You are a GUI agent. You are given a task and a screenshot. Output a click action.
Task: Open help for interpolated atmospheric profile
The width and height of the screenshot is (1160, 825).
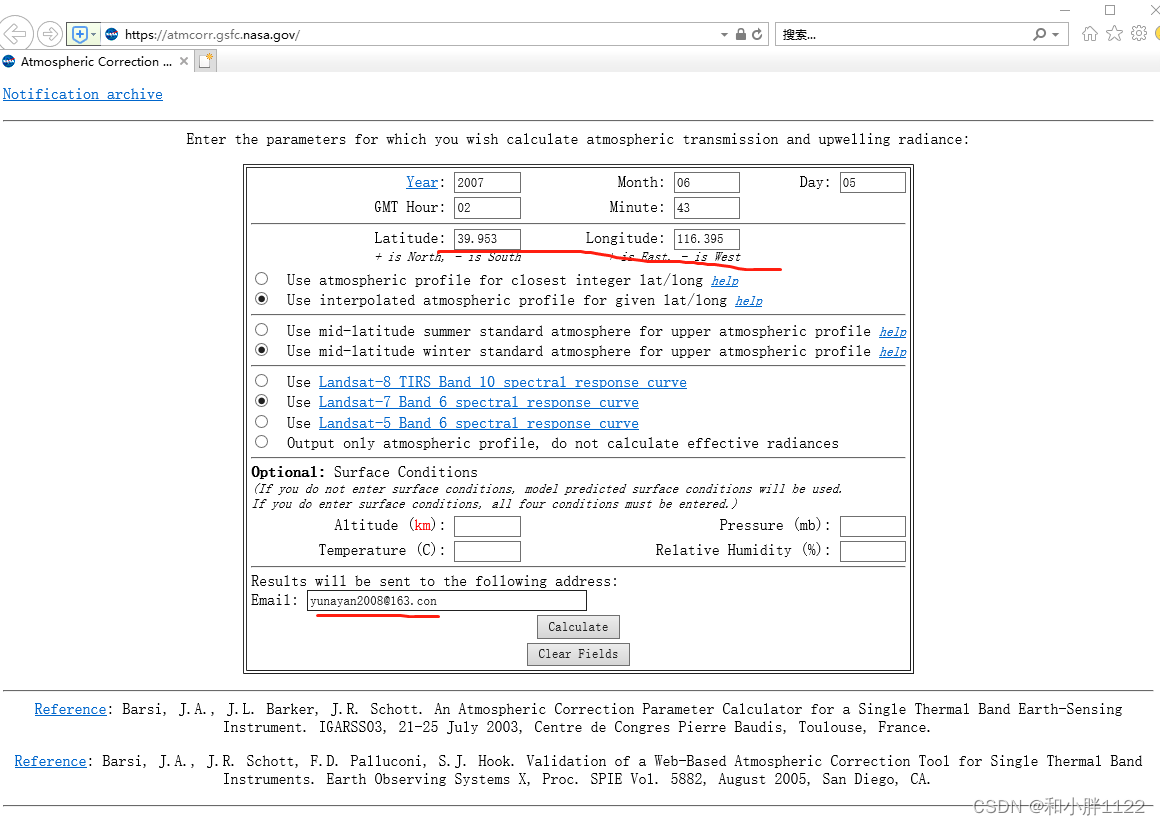(749, 301)
